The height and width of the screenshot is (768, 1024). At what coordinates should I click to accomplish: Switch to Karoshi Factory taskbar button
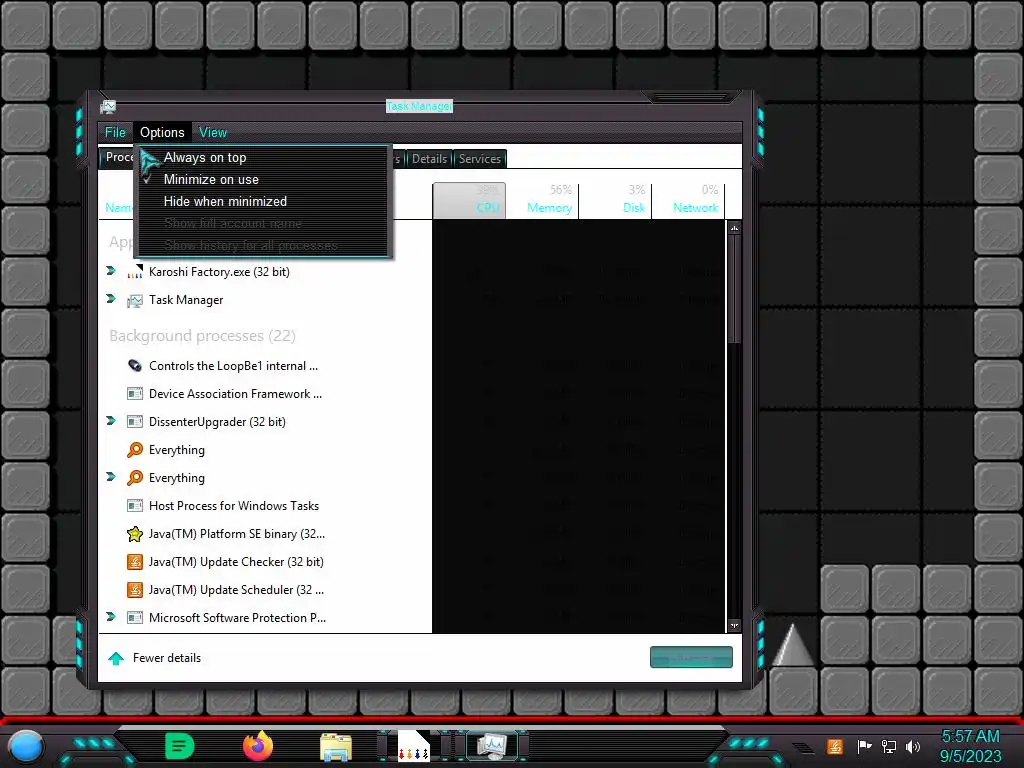click(x=413, y=746)
